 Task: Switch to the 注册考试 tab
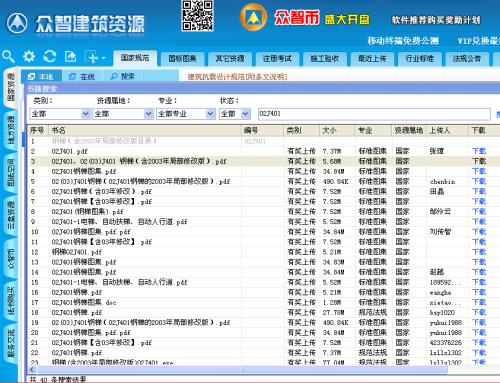click(x=277, y=59)
